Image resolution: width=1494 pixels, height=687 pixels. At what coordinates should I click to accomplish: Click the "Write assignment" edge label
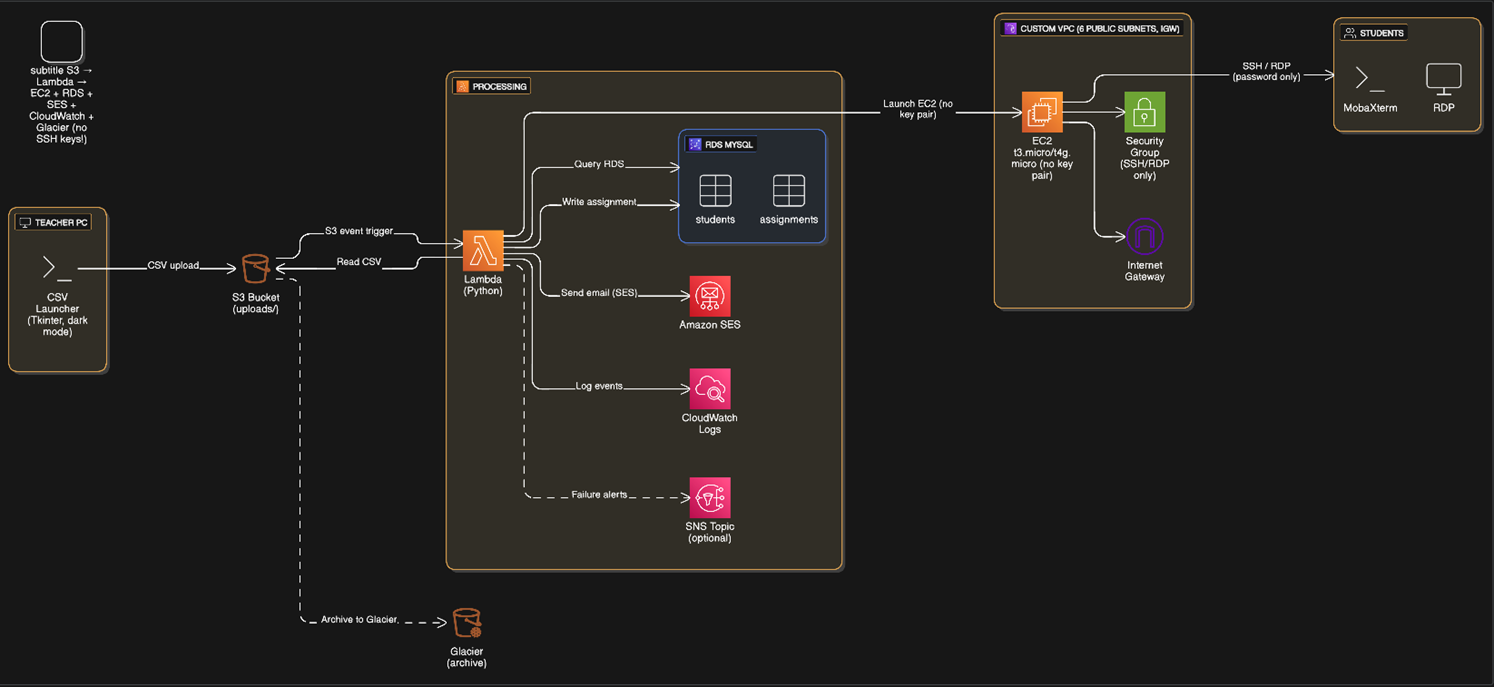[x=599, y=201]
